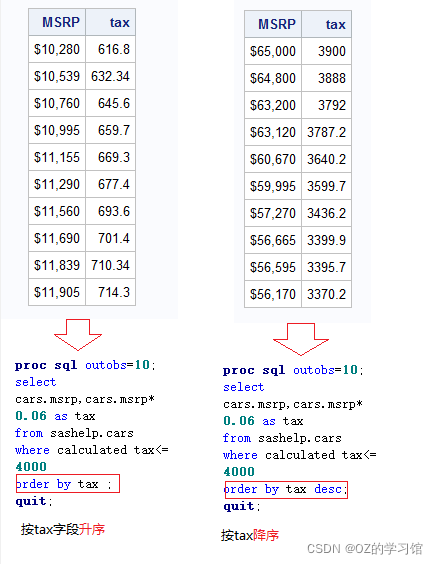Click the $10,760 cell

point(57,103)
